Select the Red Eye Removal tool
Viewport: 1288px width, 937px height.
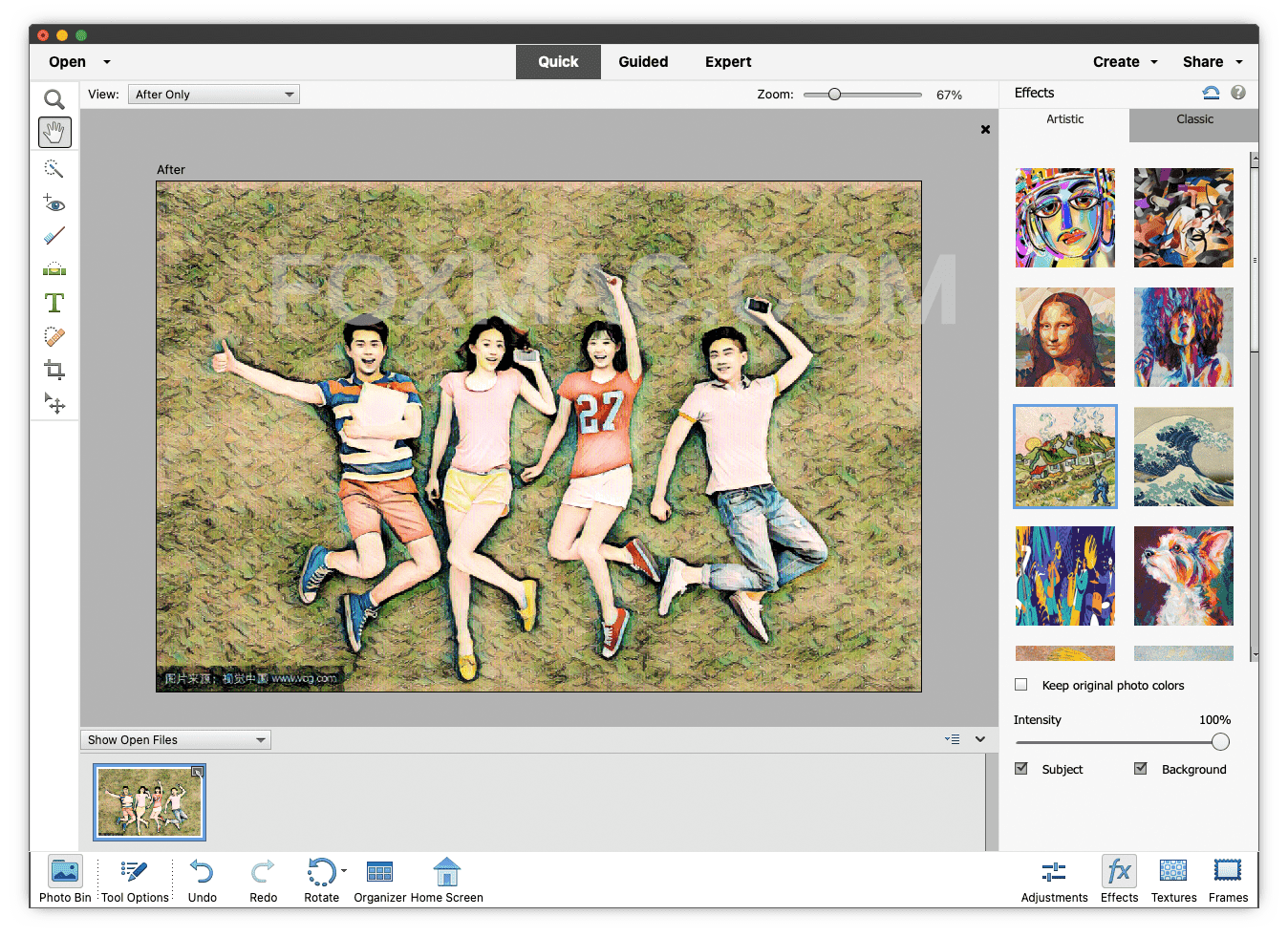(x=54, y=202)
